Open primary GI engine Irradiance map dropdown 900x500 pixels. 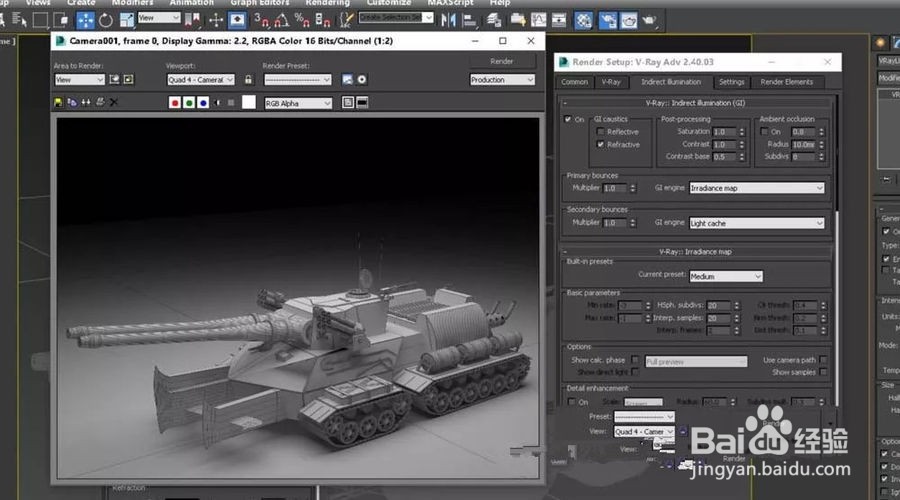[757, 188]
